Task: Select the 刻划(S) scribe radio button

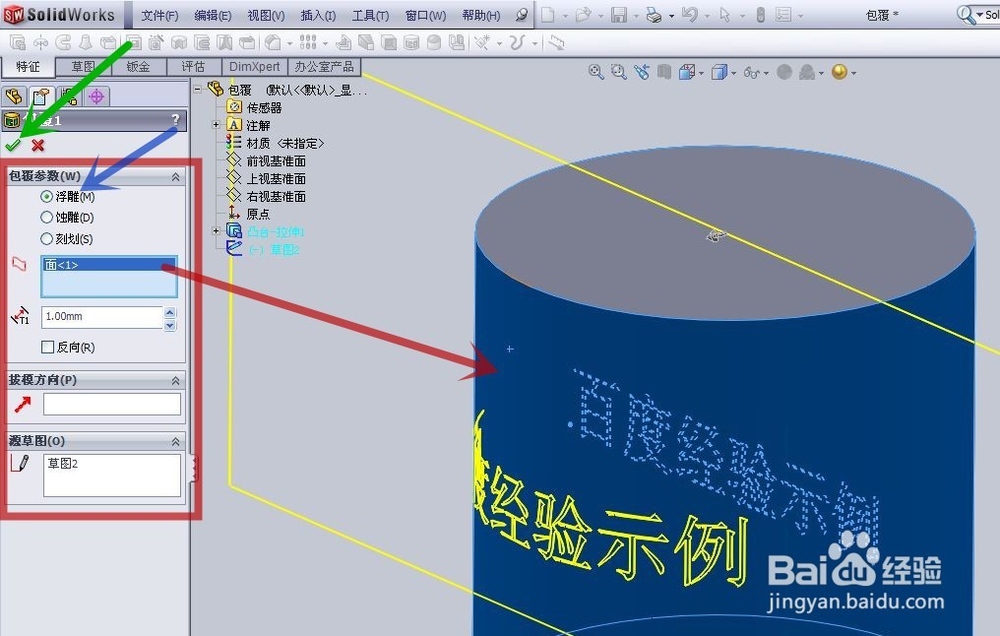Action: [46, 239]
